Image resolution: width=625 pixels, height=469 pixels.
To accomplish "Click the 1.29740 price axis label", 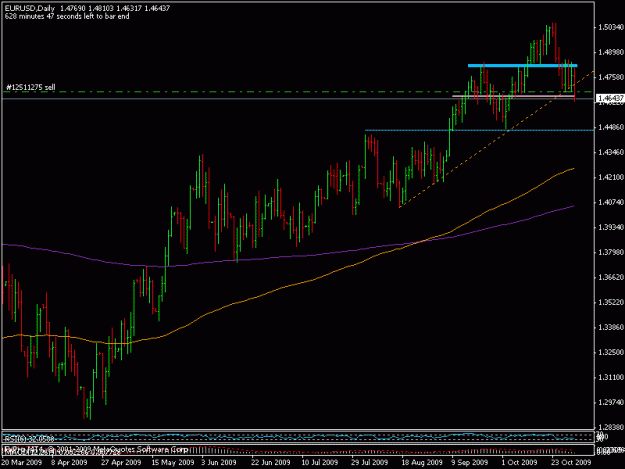I will pyautogui.click(x=611, y=402).
